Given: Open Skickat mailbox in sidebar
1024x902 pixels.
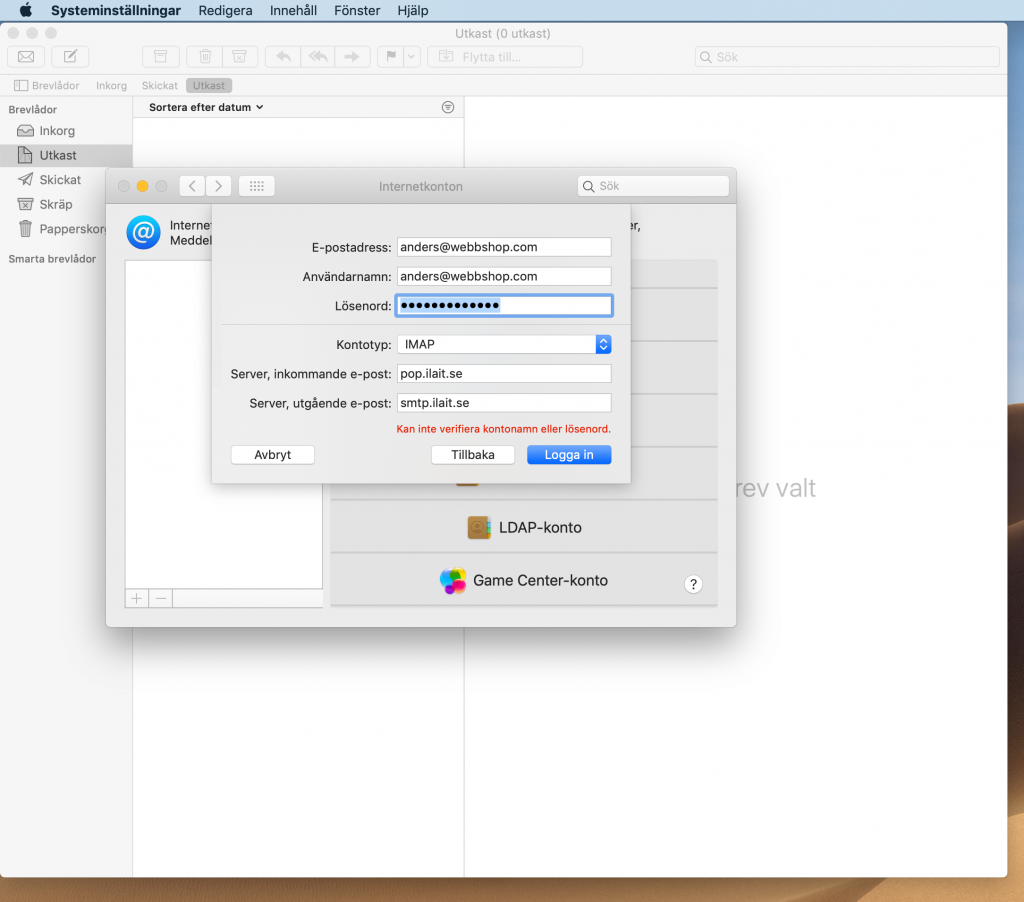Looking at the screenshot, I should pyautogui.click(x=66, y=180).
